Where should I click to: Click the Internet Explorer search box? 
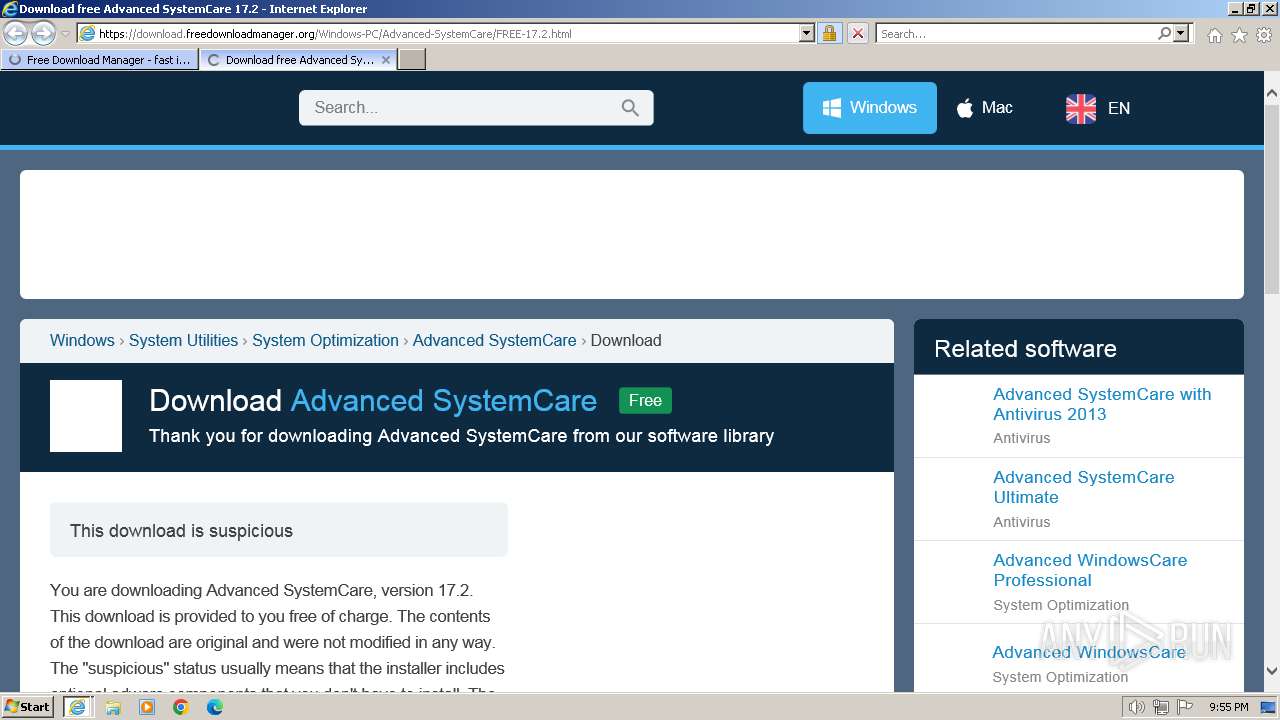click(1015, 33)
